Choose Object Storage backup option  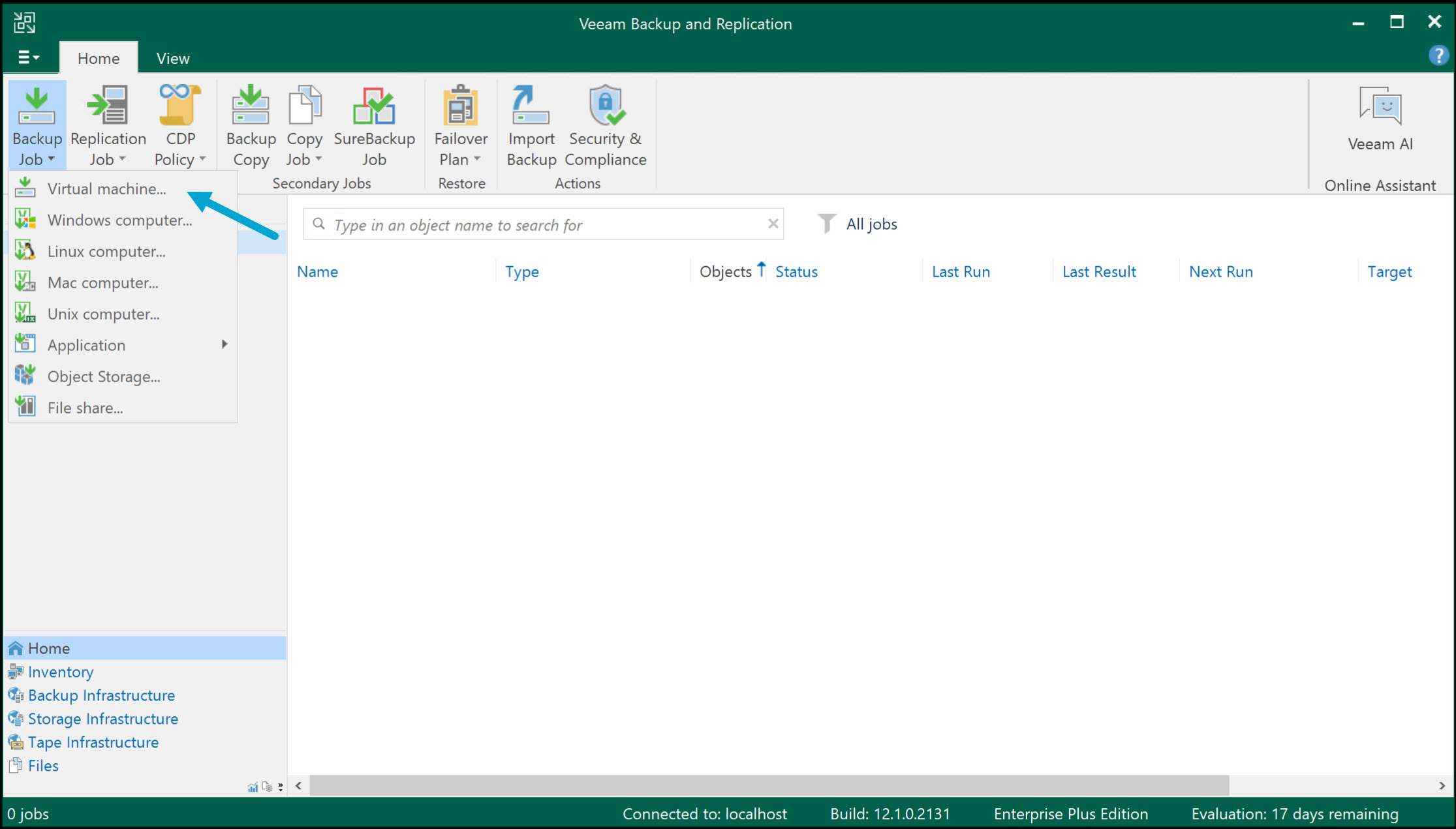point(102,376)
